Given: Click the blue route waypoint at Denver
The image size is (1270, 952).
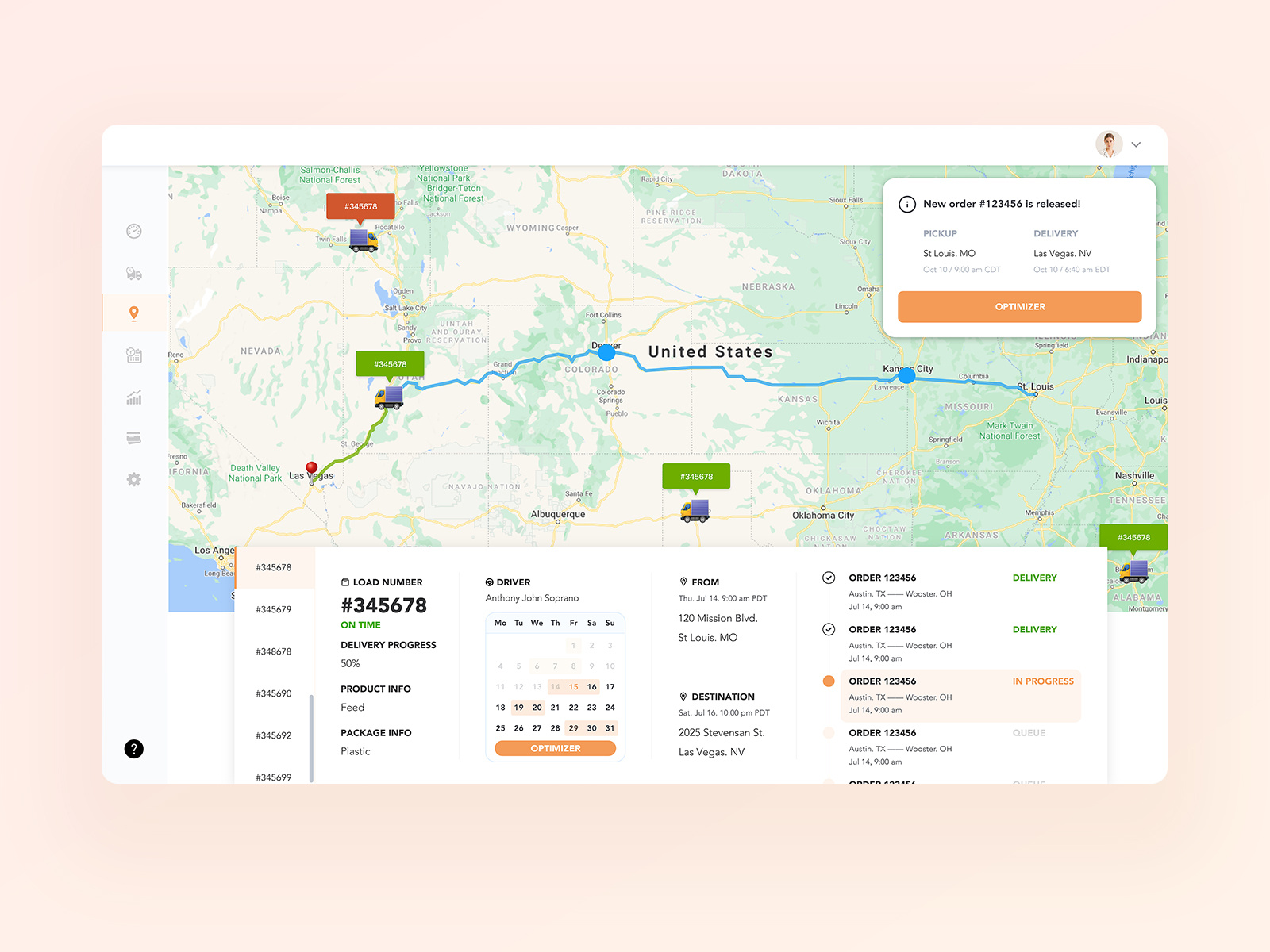Looking at the screenshot, I should click(x=607, y=351).
